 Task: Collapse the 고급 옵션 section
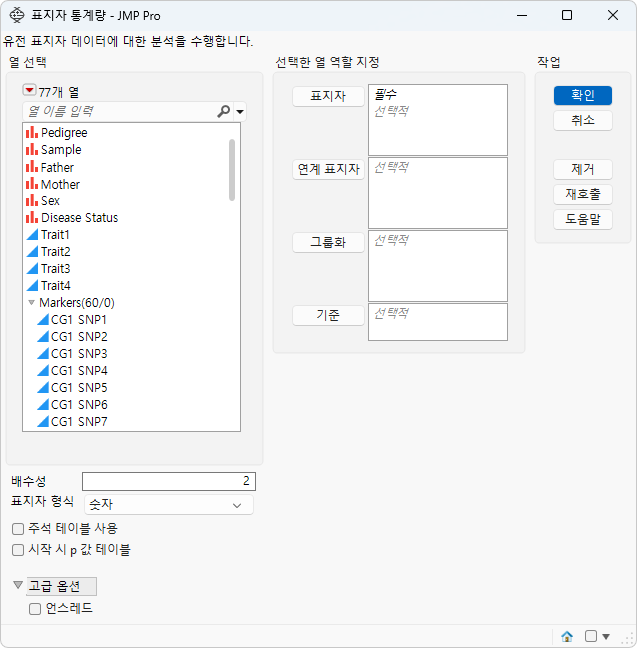(x=18, y=585)
